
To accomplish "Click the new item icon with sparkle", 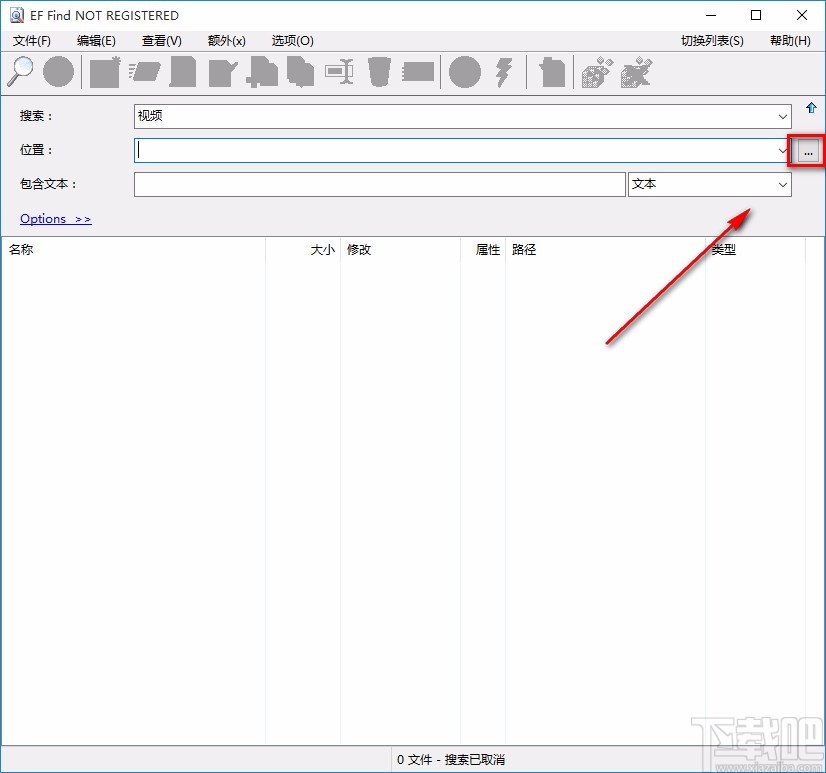I will click(x=105, y=72).
